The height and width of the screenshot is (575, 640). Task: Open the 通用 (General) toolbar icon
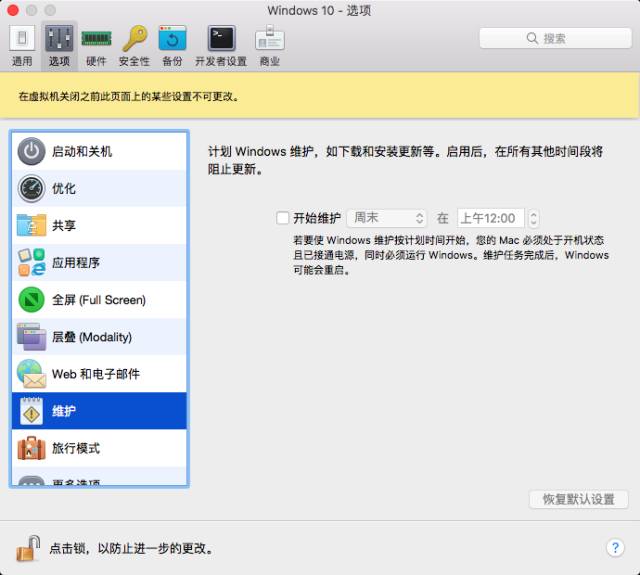(x=22, y=39)
